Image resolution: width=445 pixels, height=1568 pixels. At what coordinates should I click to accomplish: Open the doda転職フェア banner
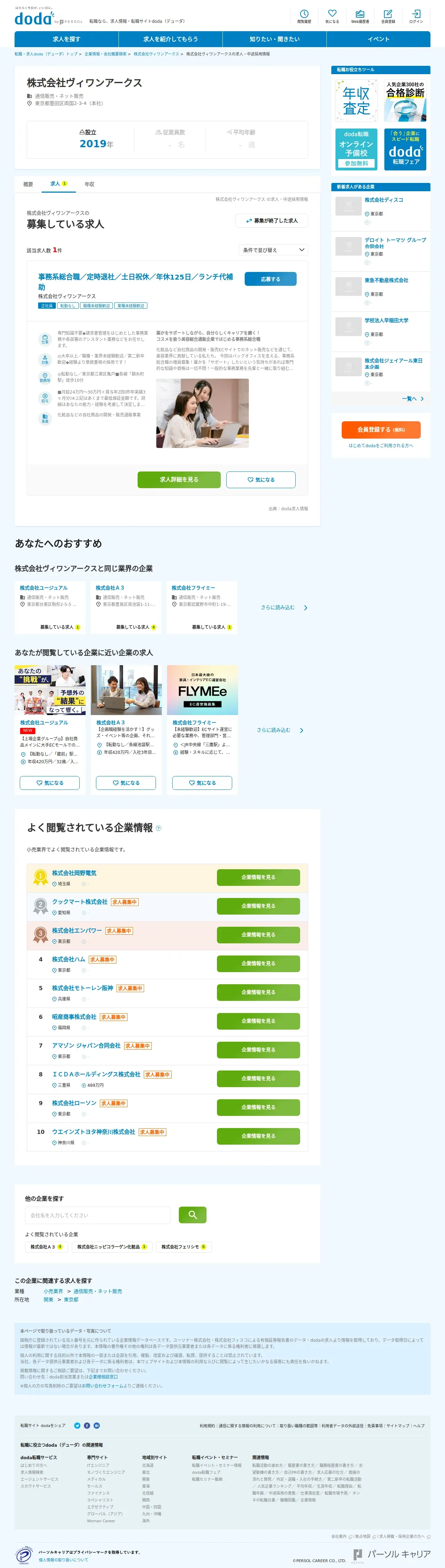tap(405, 149)
